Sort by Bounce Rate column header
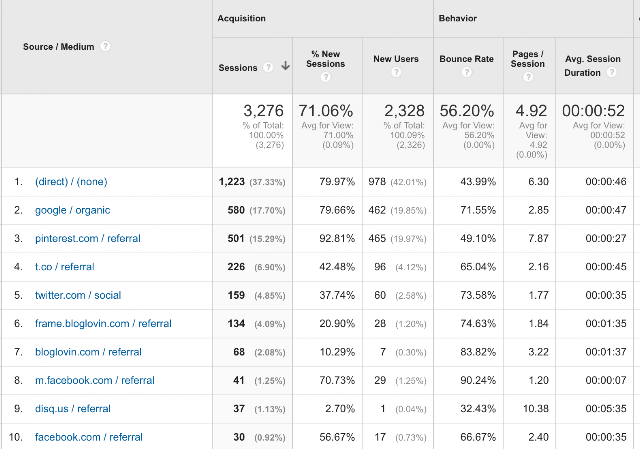Image resolution: width=640 pixels, height=449 pixels. pos(467,59)
